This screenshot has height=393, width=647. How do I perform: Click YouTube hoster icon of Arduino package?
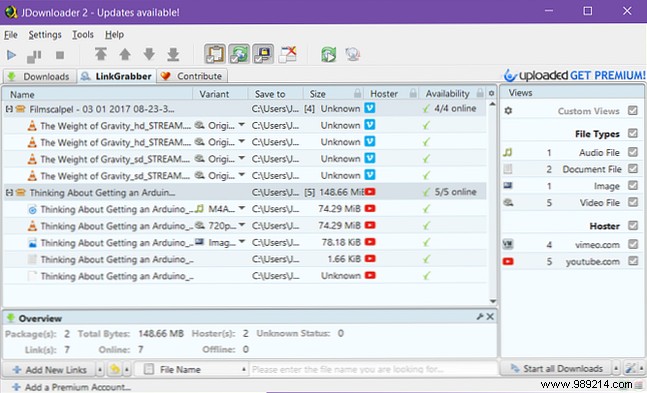click(x=370, y=192)
